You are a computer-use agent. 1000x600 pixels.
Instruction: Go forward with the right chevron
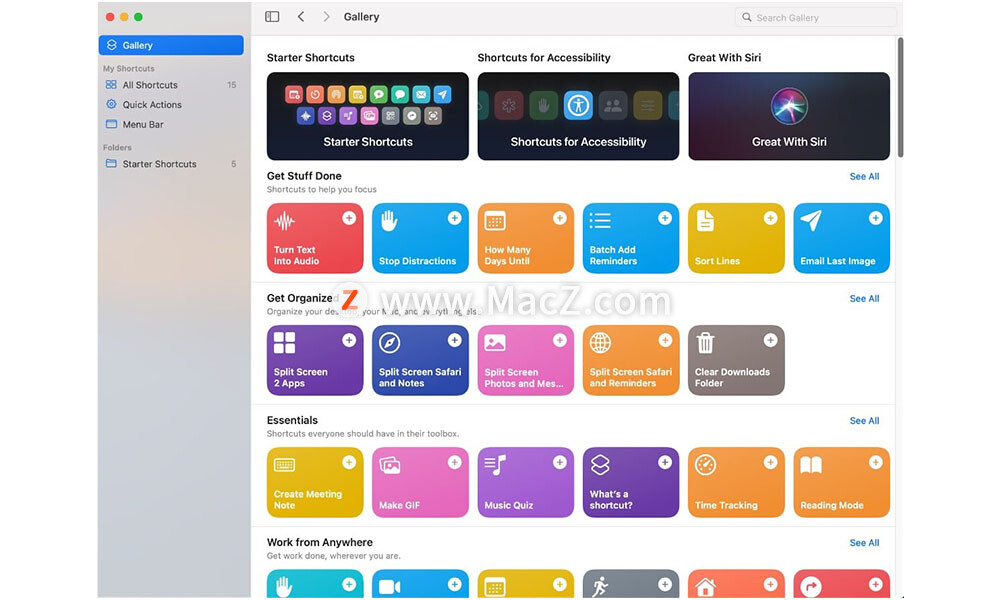326,17
